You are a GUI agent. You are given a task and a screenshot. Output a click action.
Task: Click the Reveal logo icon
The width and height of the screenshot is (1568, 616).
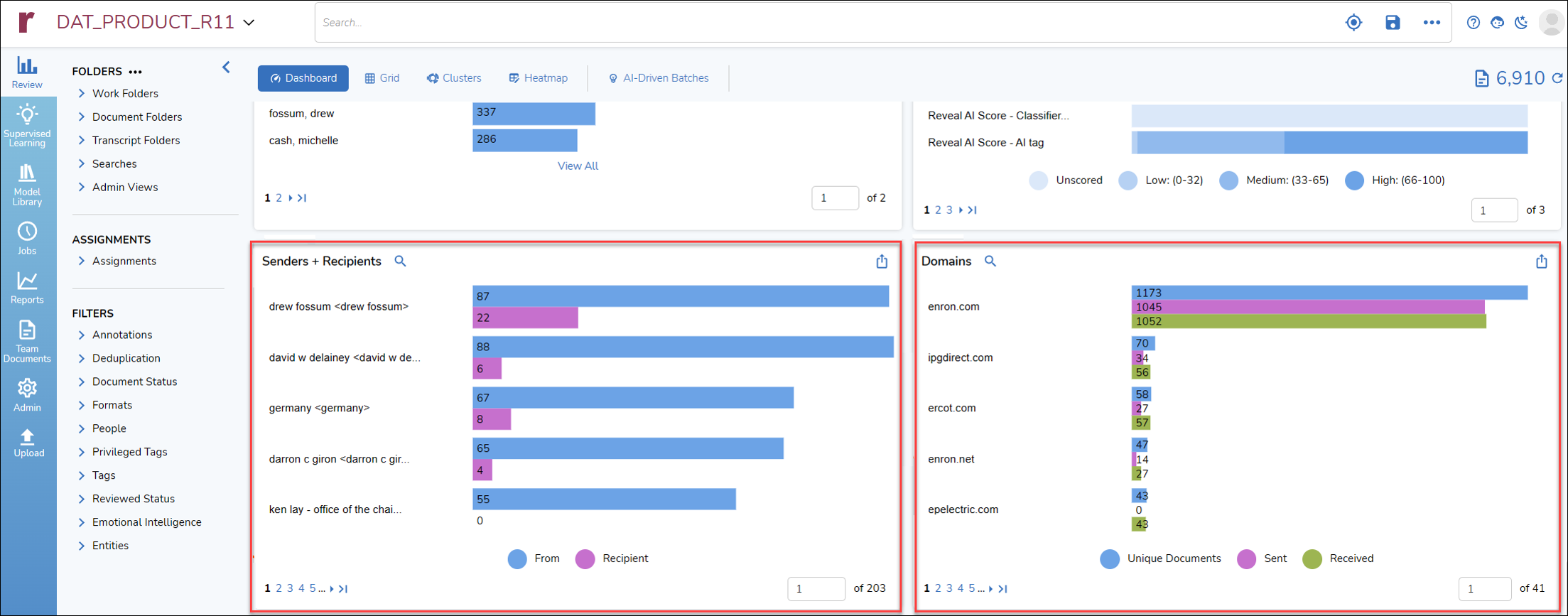[27, 22]
